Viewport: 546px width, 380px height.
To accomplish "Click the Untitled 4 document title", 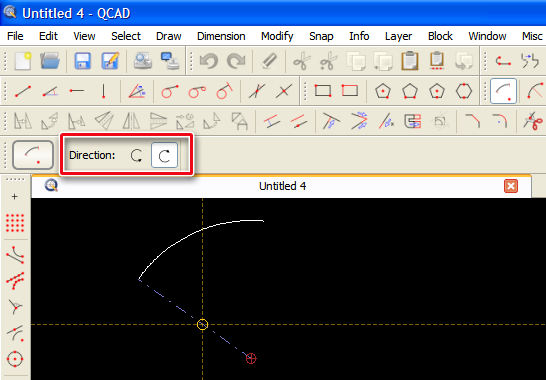I will point(282,186).
